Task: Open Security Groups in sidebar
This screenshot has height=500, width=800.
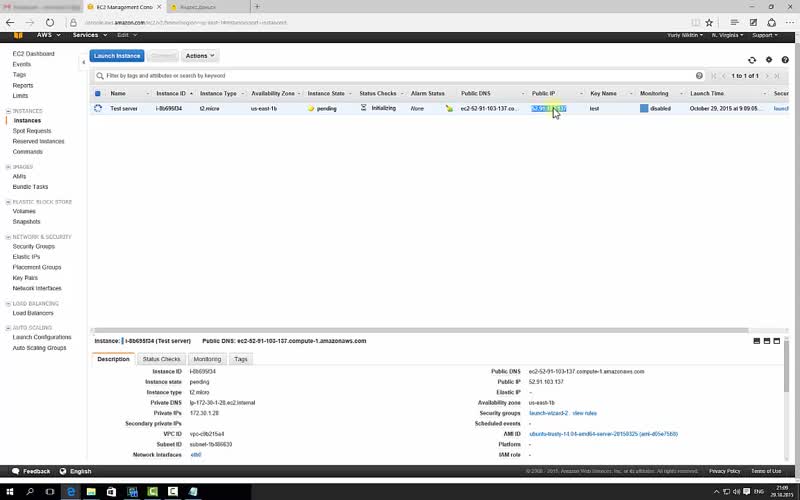Action: coord(34,246)
